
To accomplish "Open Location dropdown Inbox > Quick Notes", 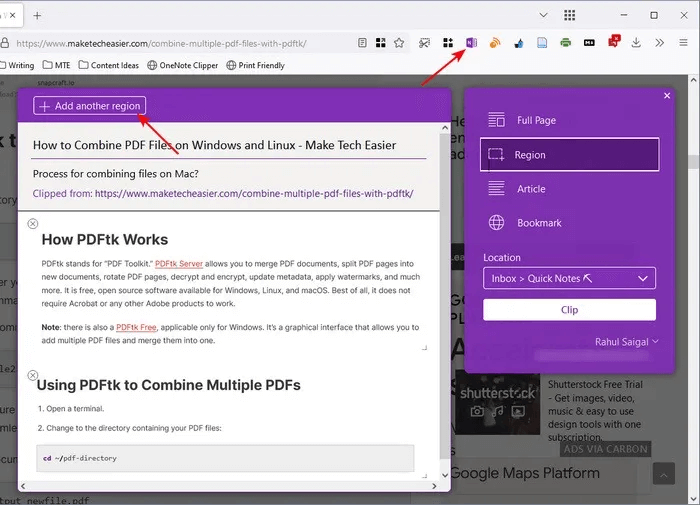I will [569, 278].
